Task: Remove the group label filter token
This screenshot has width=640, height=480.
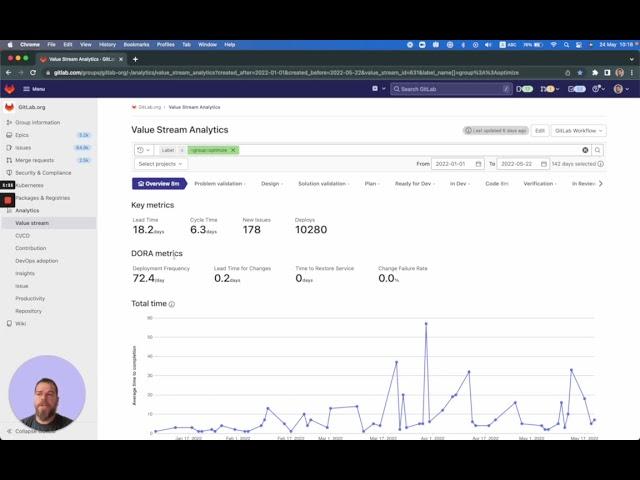Action: (x=233, y=150)
